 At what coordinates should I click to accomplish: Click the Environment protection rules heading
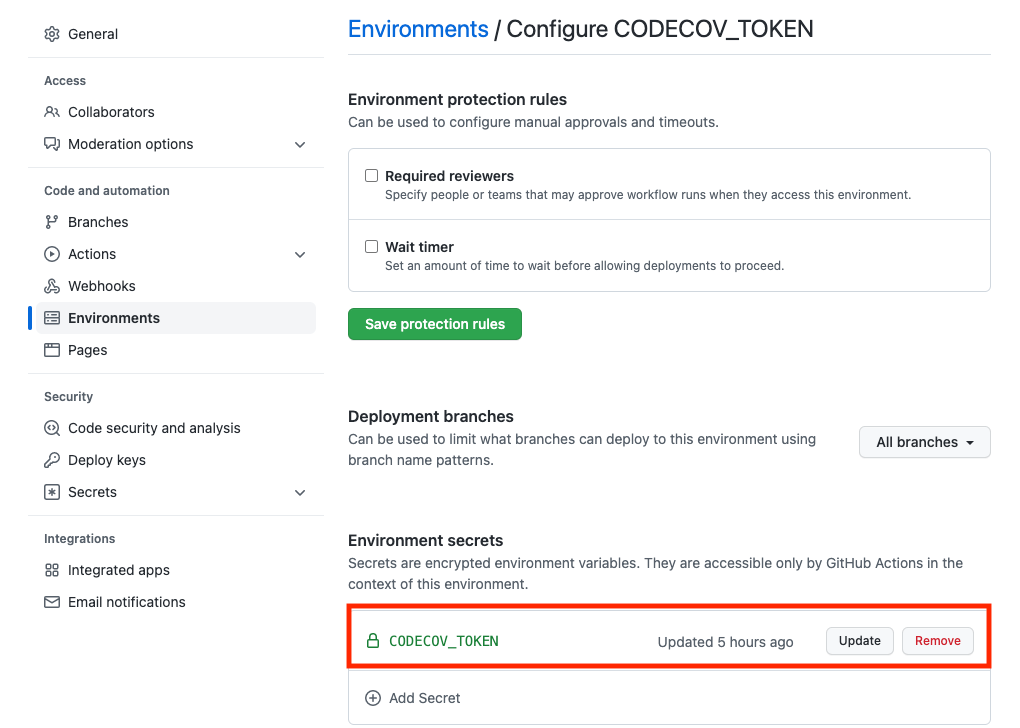[x=457, y=100]
